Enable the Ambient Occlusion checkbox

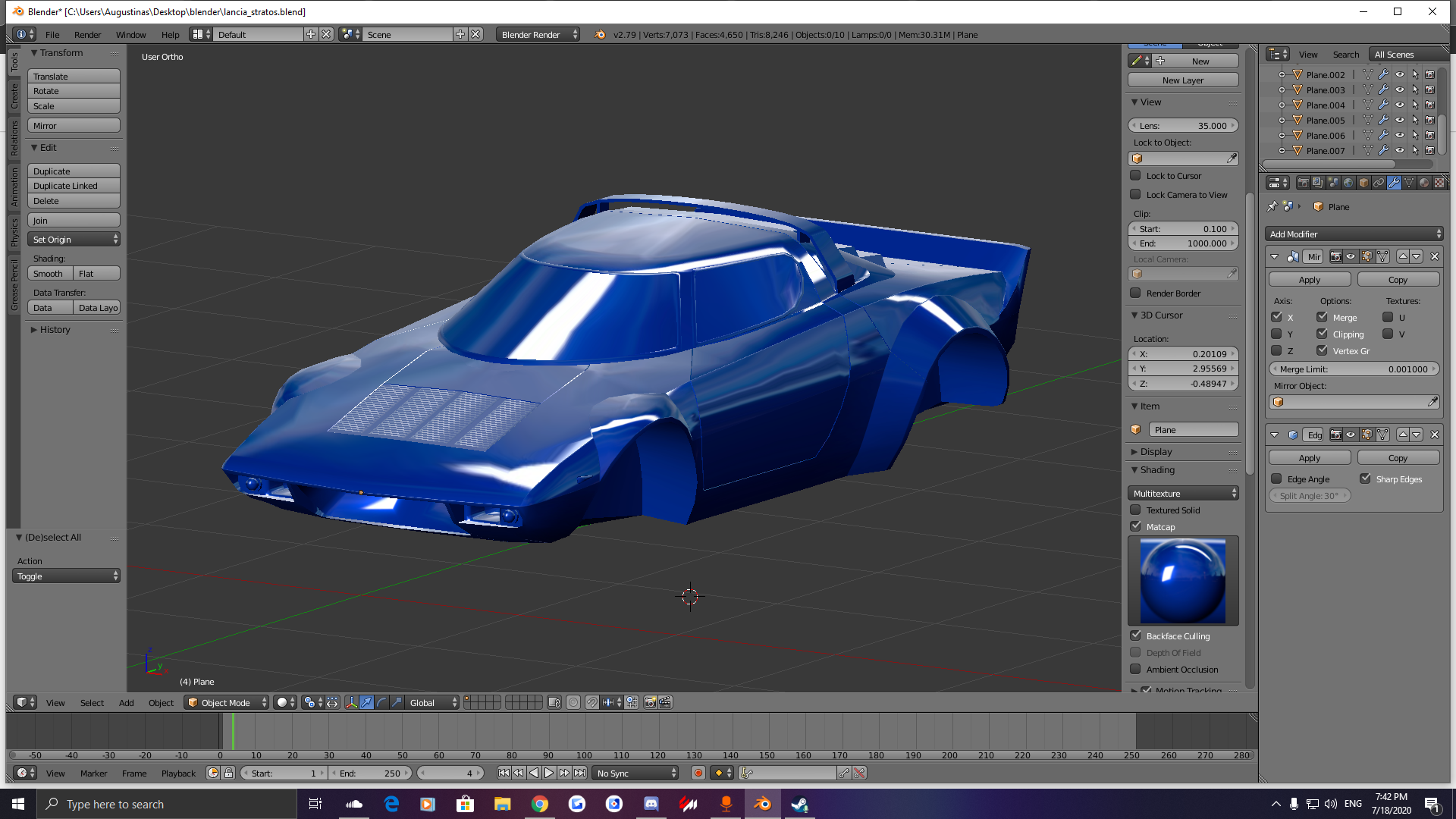[1135, 669]
